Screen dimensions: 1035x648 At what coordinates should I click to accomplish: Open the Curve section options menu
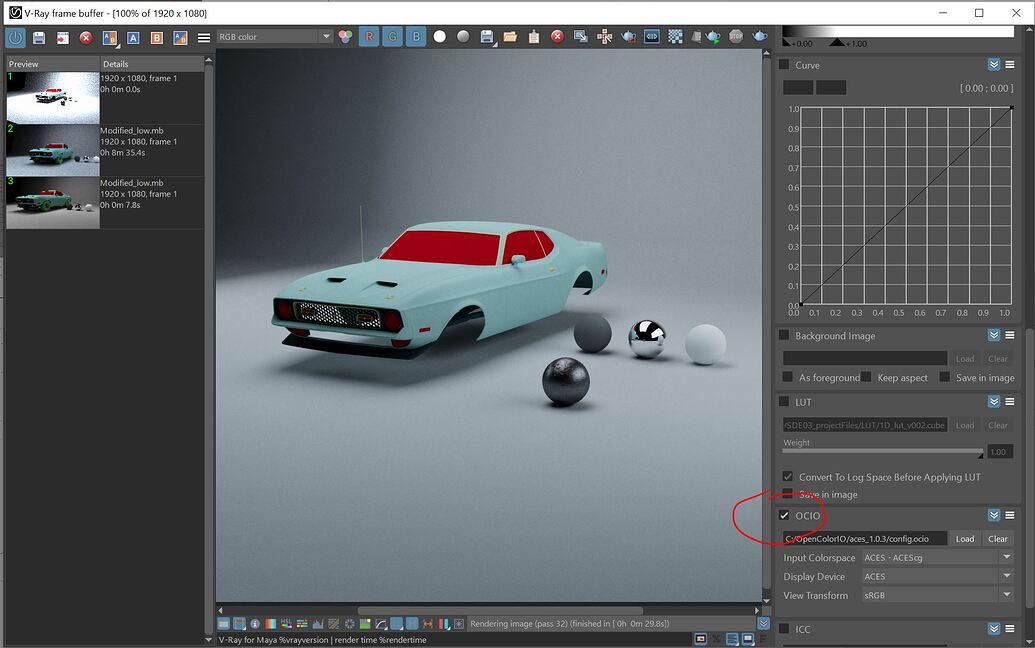[x=1010, y=65]
